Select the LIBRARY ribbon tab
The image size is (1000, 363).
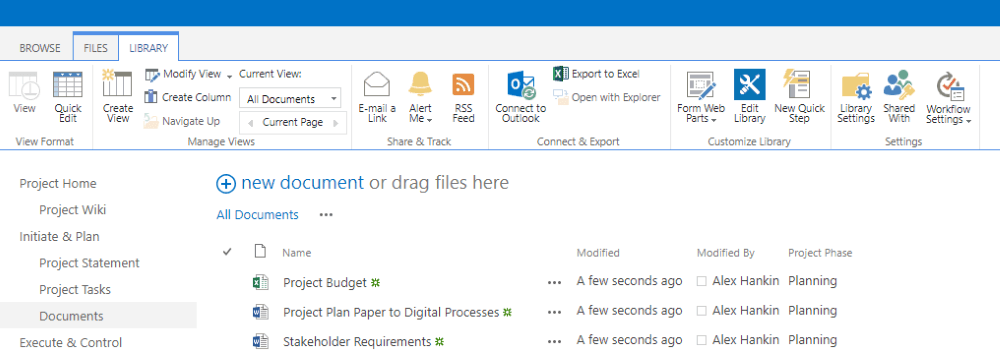(x=149, y=48)
